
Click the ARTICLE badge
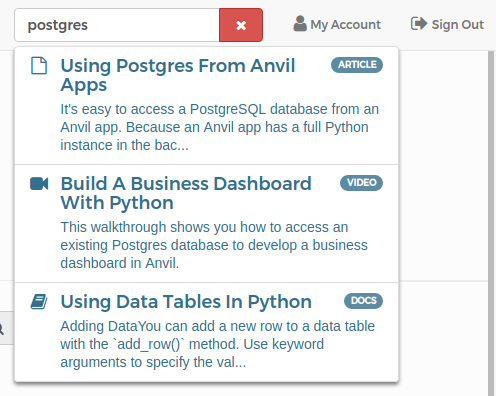357,65
